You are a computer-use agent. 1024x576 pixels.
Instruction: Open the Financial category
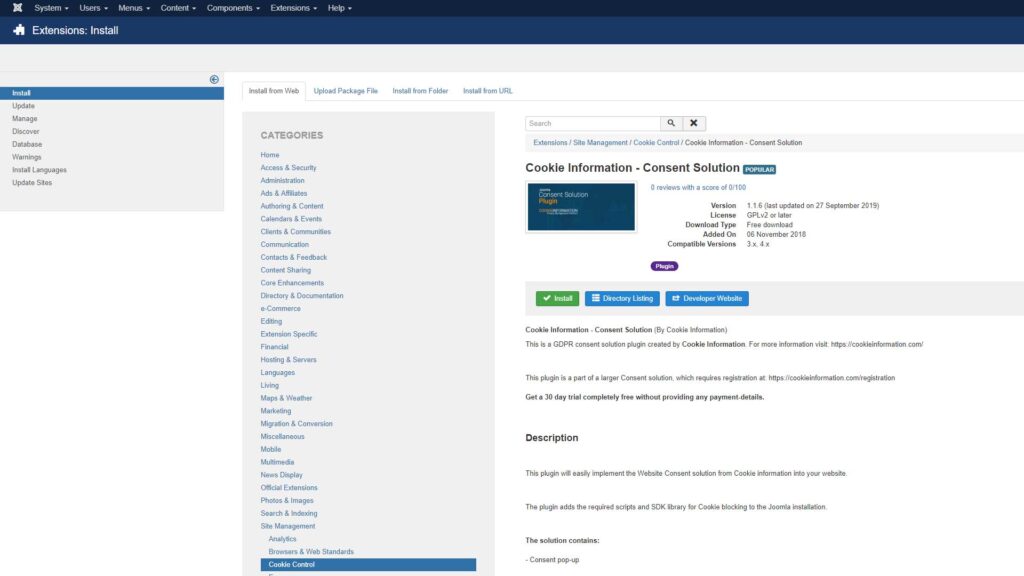pyautogui.click(x=274, y=347)
